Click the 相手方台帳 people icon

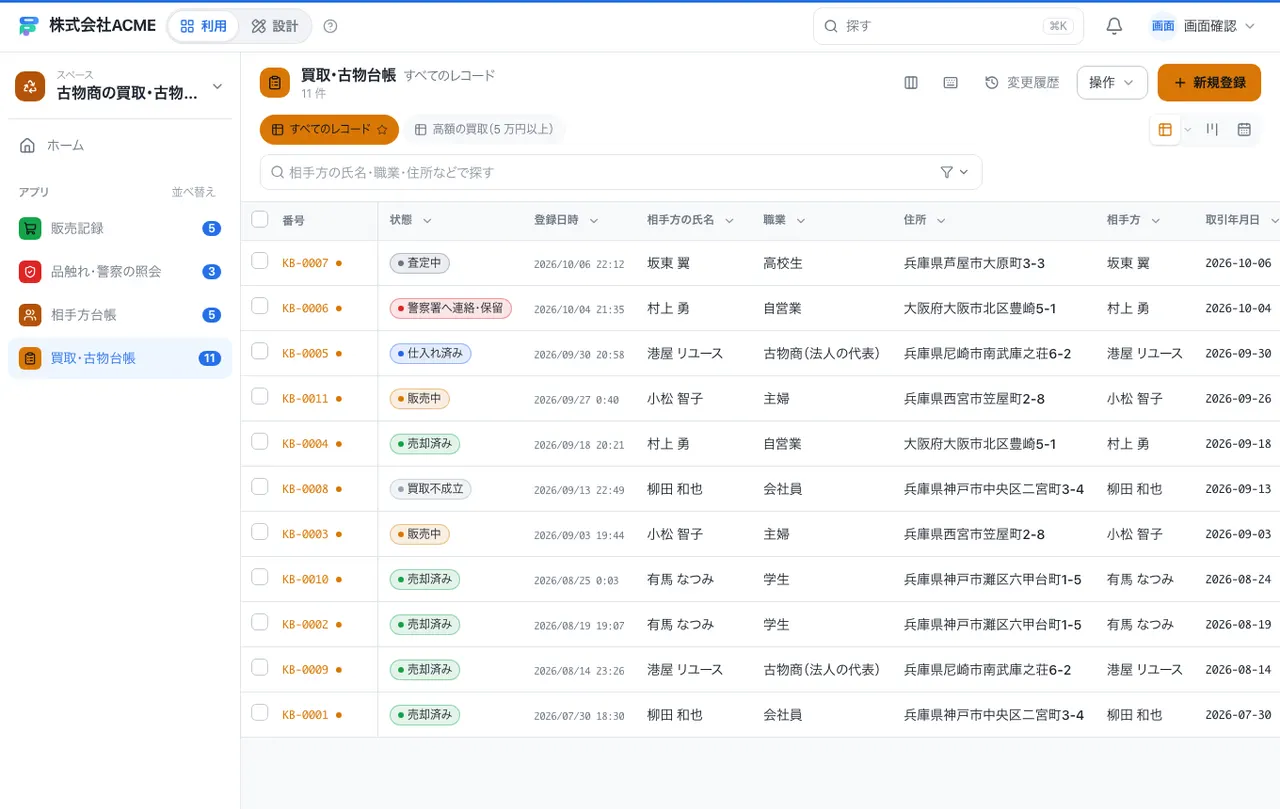pyautogui.click(x=30, y=315)
